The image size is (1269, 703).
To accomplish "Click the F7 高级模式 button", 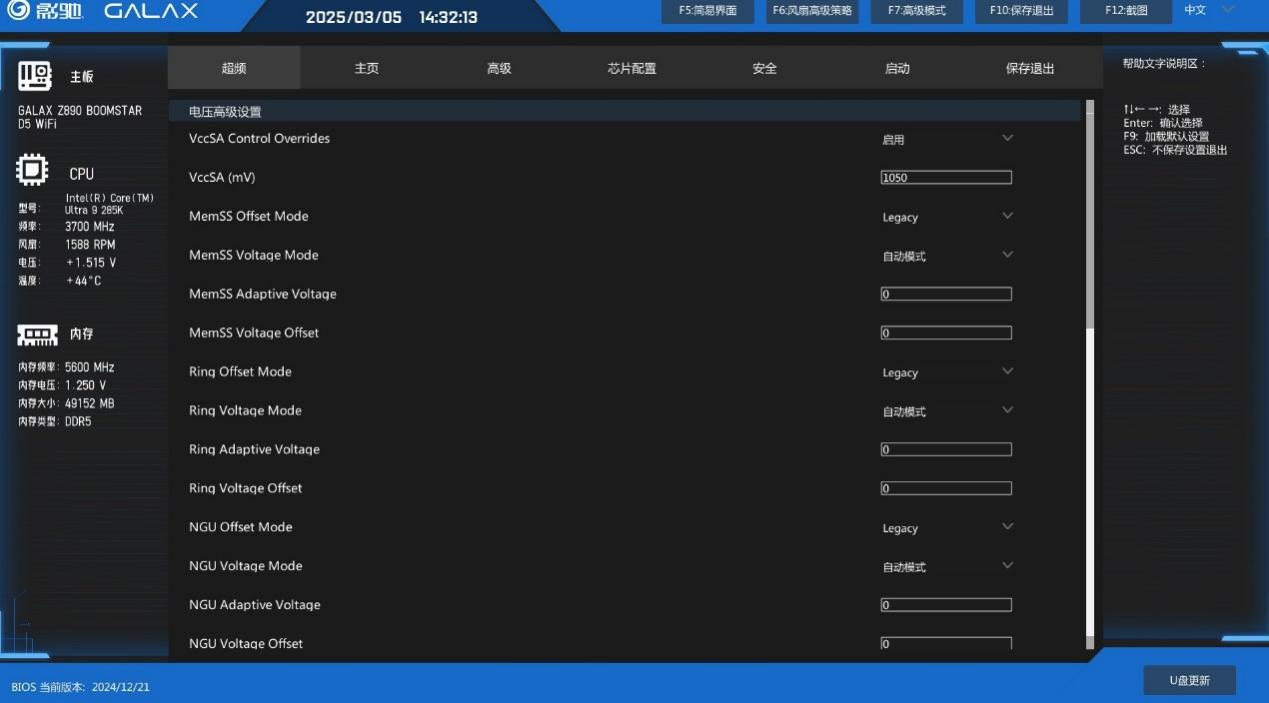I will (917, 11).
